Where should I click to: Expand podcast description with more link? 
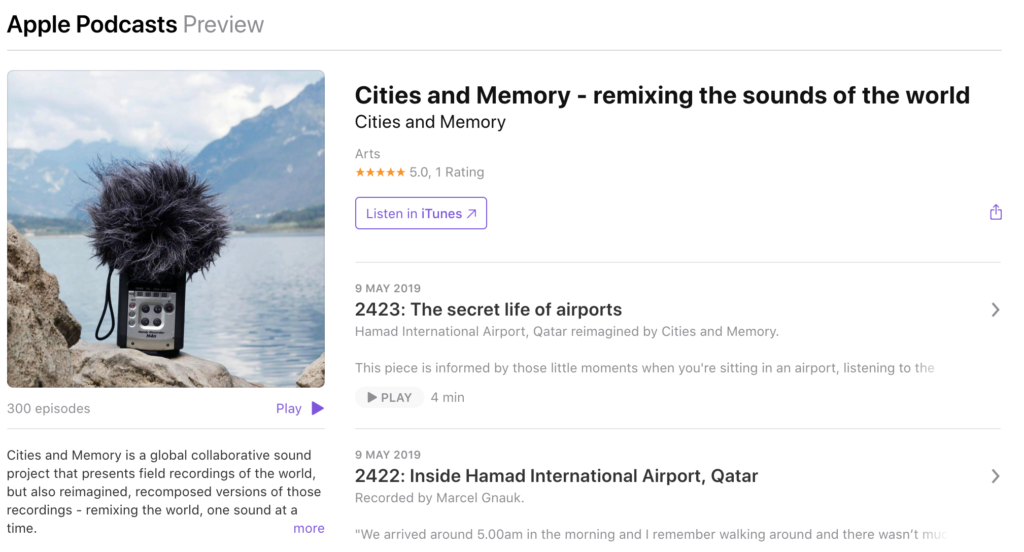click(309, 528)
